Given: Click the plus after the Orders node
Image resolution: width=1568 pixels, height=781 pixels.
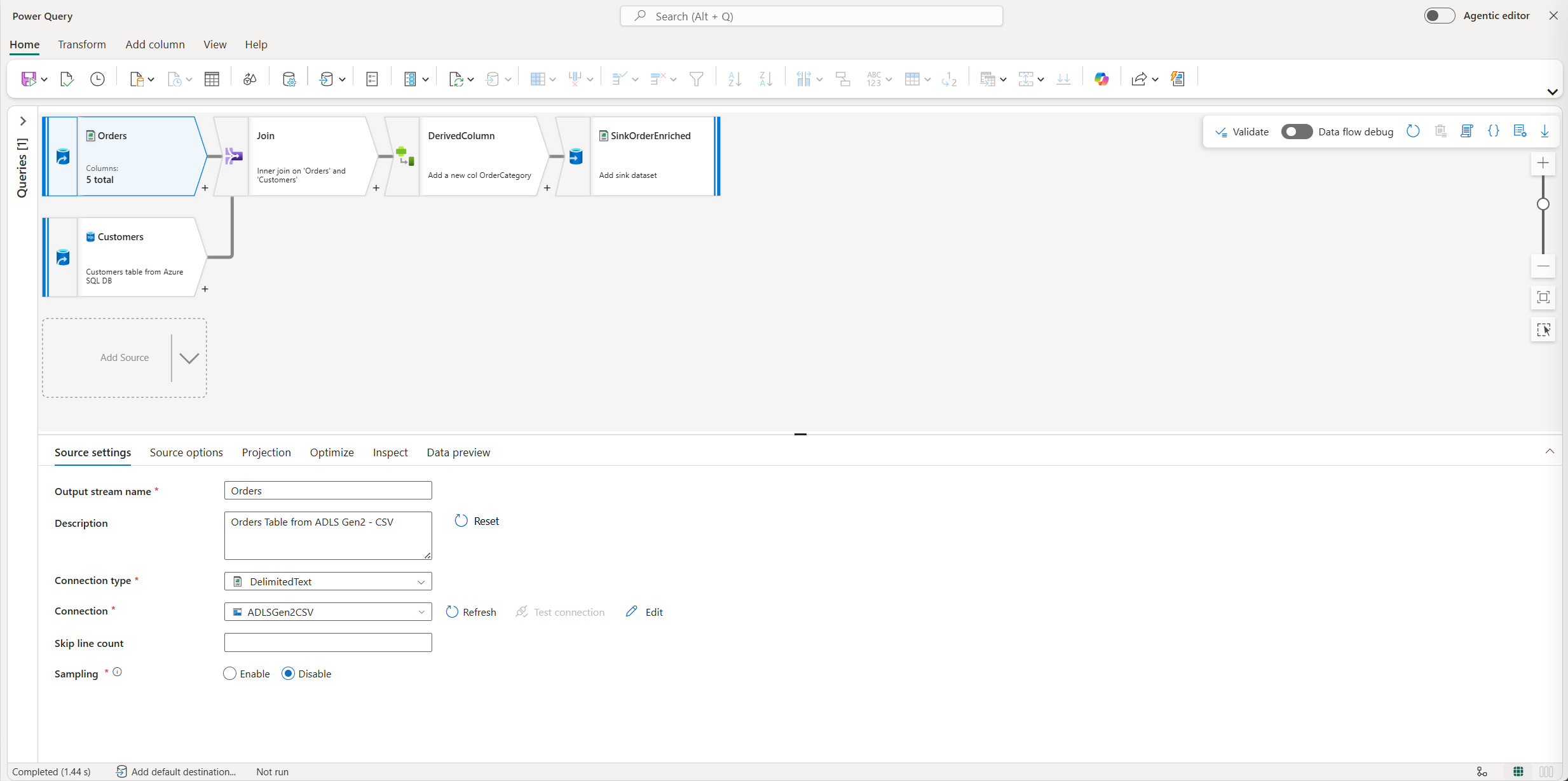Looking at the screenshot, I should (205, 188).
